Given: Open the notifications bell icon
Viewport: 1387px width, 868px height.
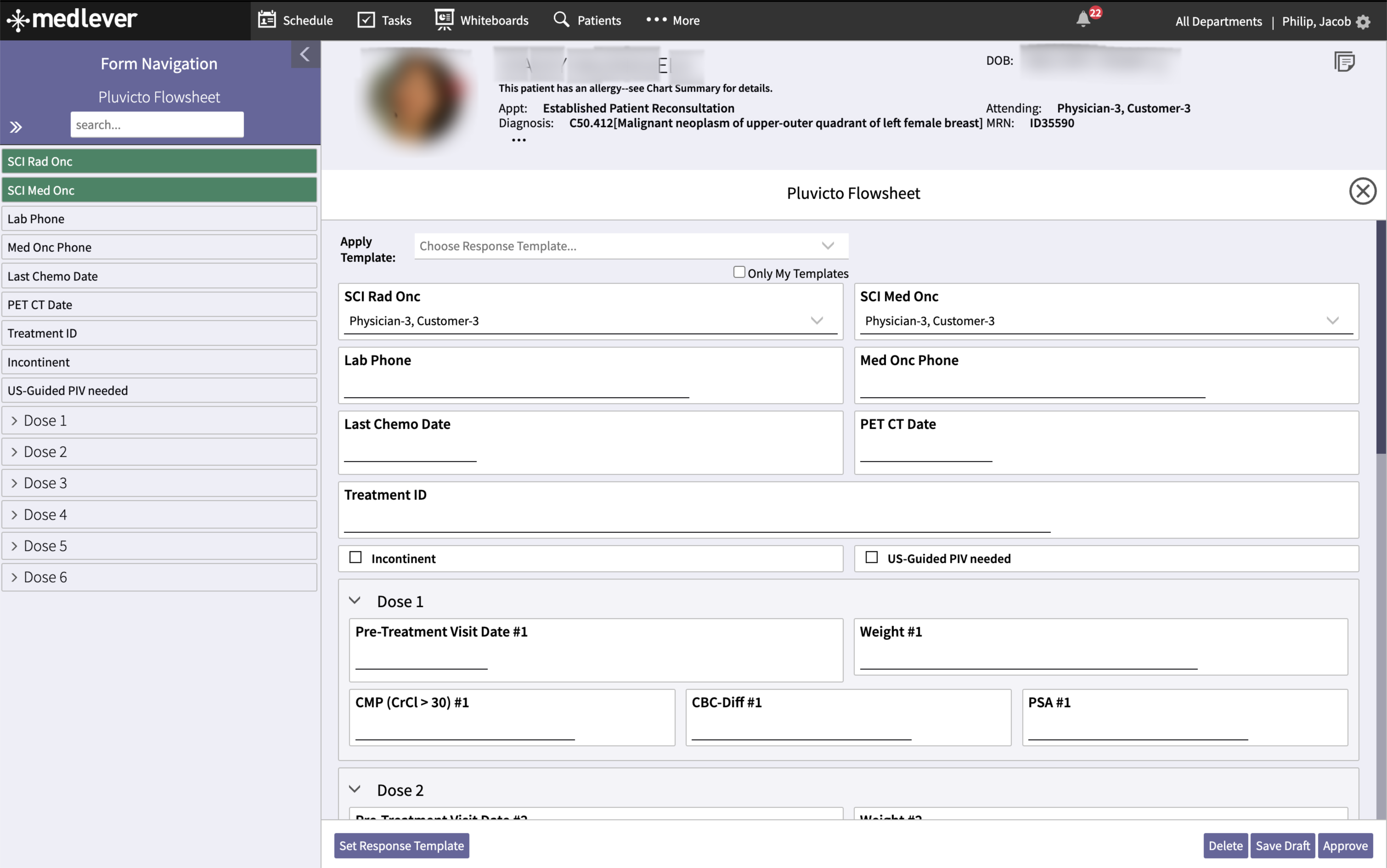Looking at the screenshot, I should 1083,19.
